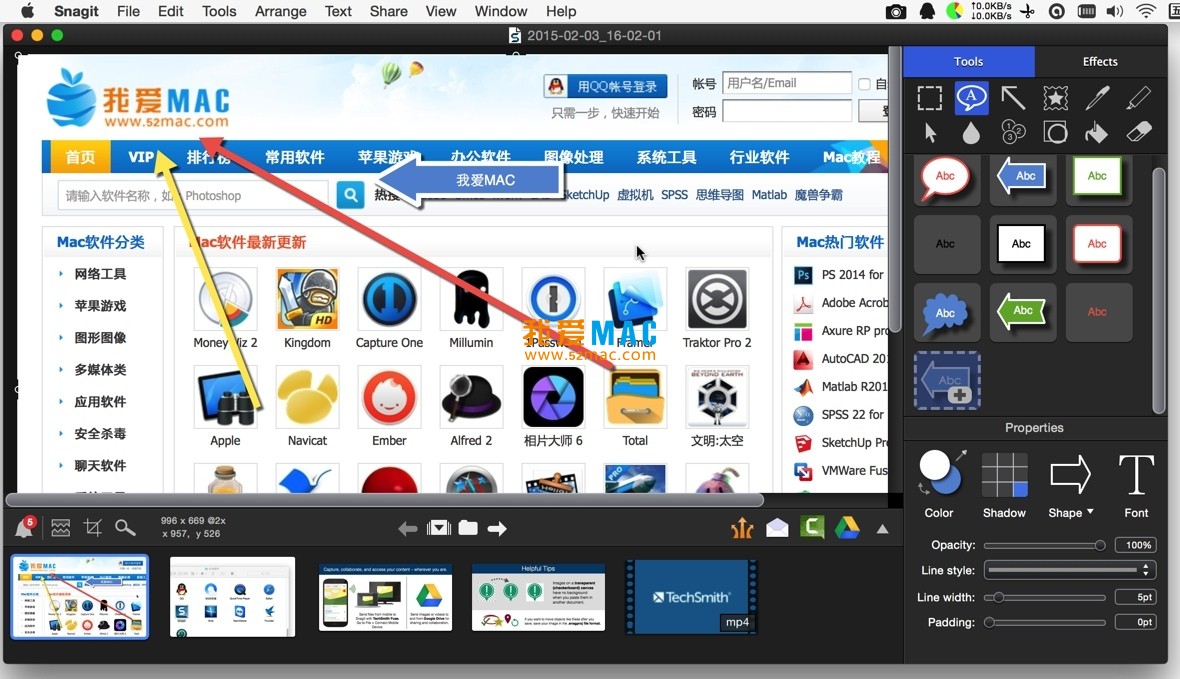Viewport: 1180px width, 679px height.
Task: Select the Shape tool
Action: (x=1055, y=133)
